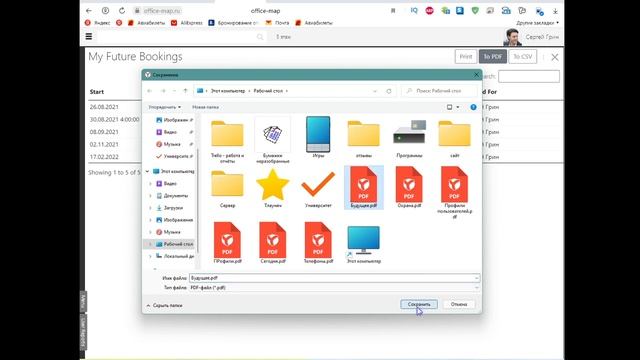Click the red ABP extension icon

[x=429, y=11]
